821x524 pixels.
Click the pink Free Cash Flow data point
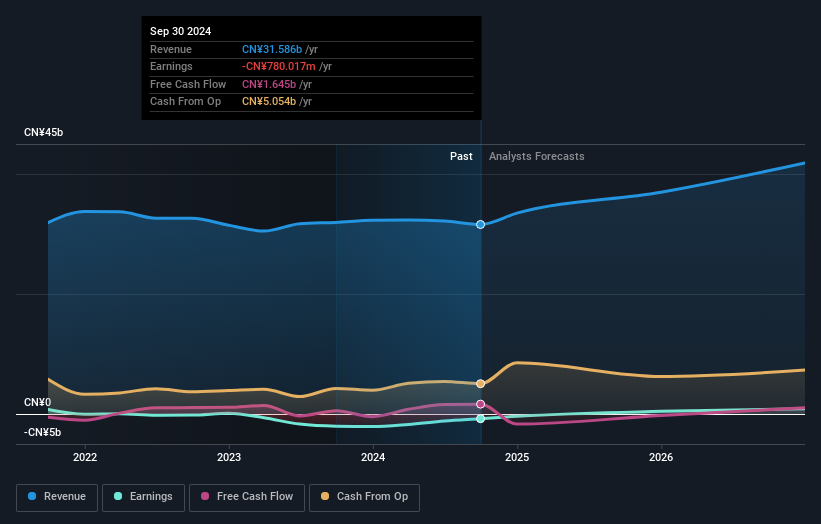coord(480,404)
